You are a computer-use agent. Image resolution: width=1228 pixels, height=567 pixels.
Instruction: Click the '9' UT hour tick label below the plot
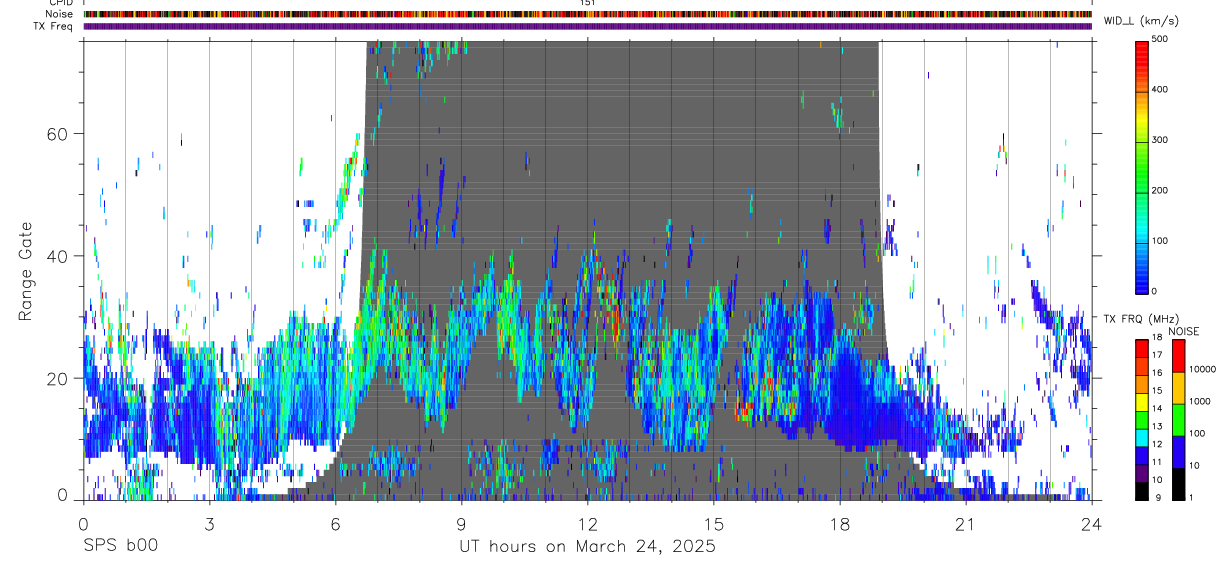pos(461,523)
